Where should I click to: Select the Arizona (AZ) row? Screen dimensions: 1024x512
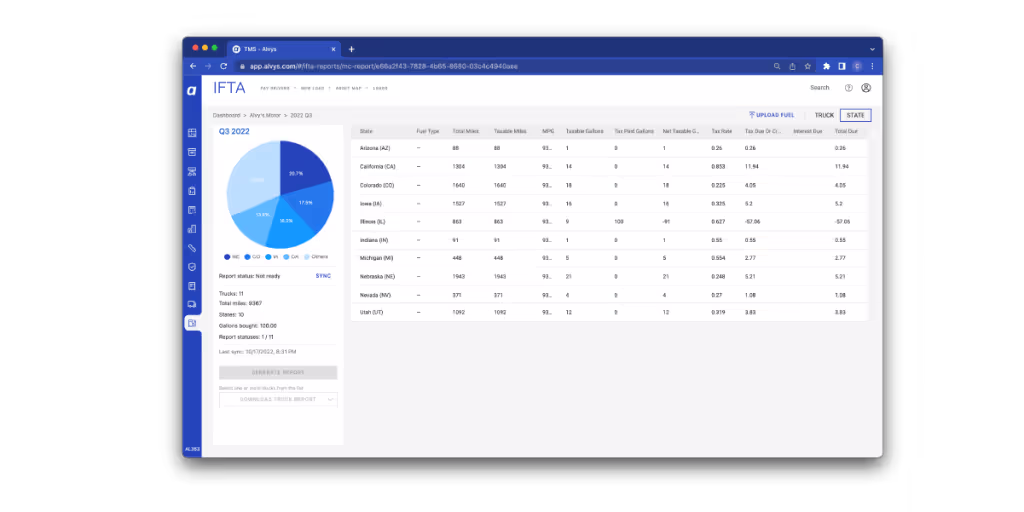609,148
